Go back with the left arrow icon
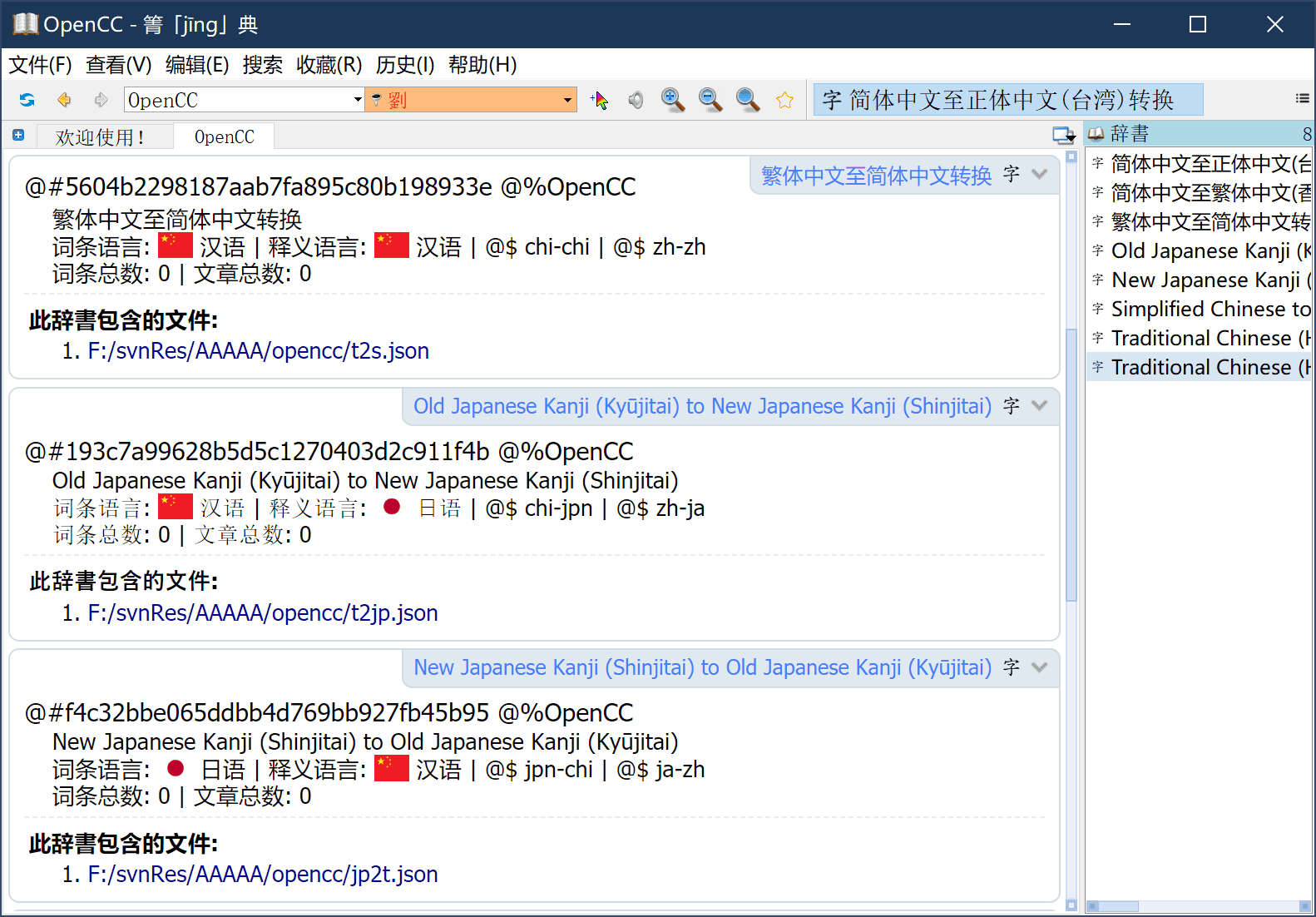The width and height of the screenshot is (1316, 917). [x=64, y=100]
